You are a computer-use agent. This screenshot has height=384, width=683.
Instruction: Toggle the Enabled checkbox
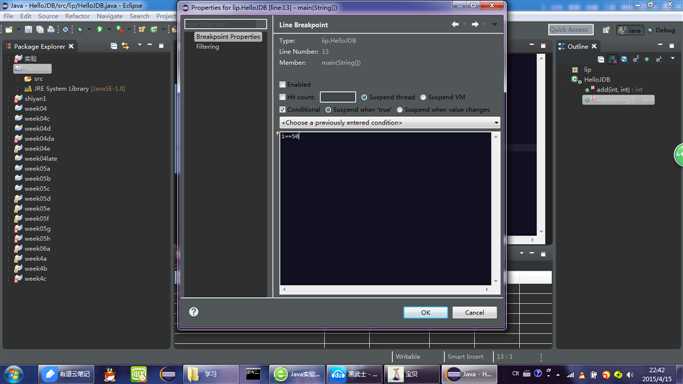(x=283, y=84)
